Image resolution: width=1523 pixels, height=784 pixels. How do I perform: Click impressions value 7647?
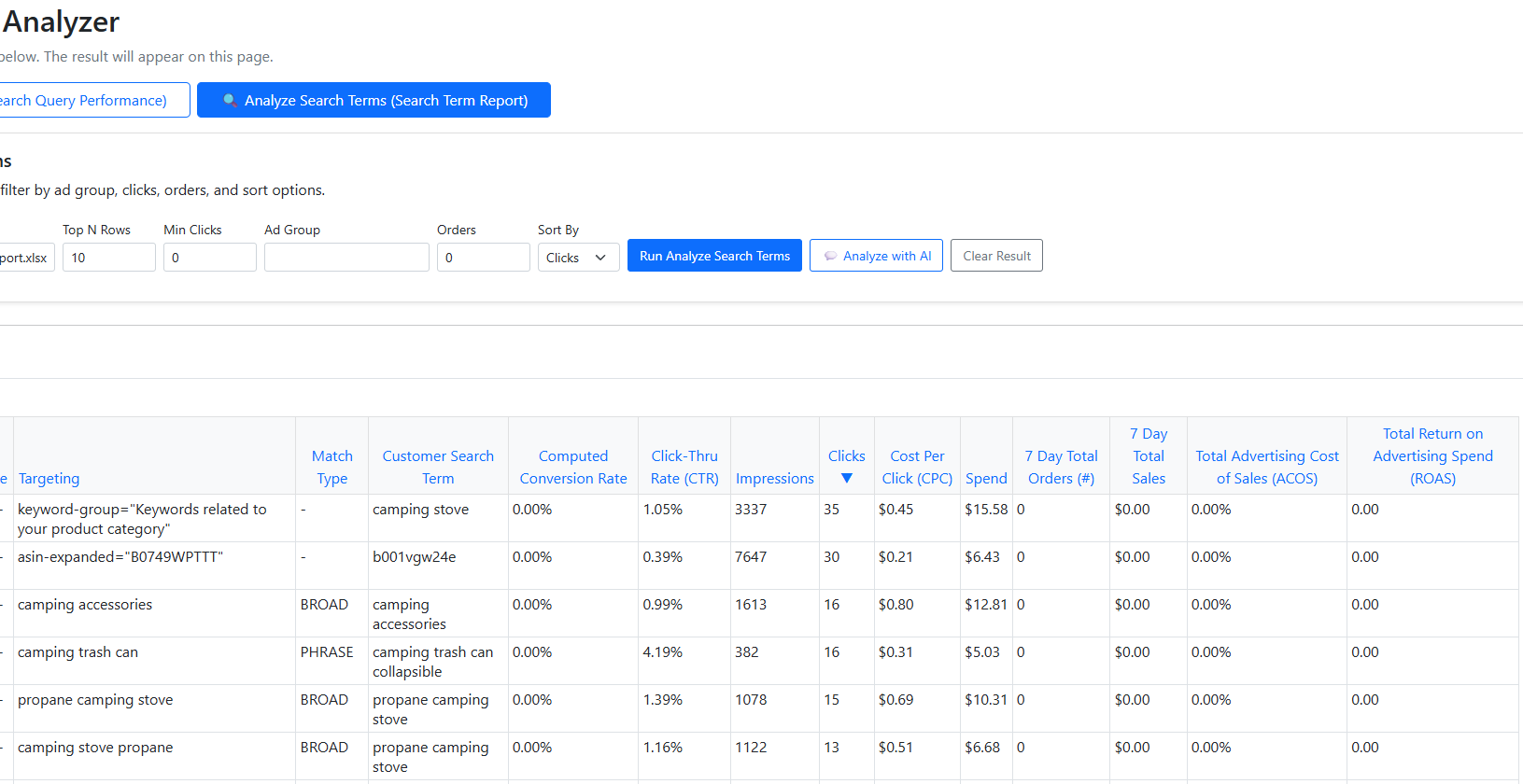click(751, 556)
